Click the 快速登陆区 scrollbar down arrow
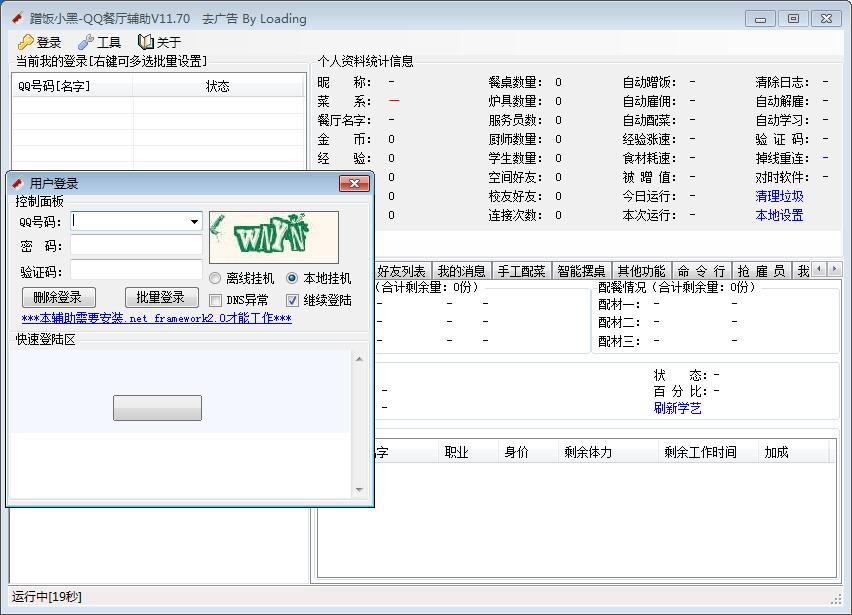 [359, 490]
